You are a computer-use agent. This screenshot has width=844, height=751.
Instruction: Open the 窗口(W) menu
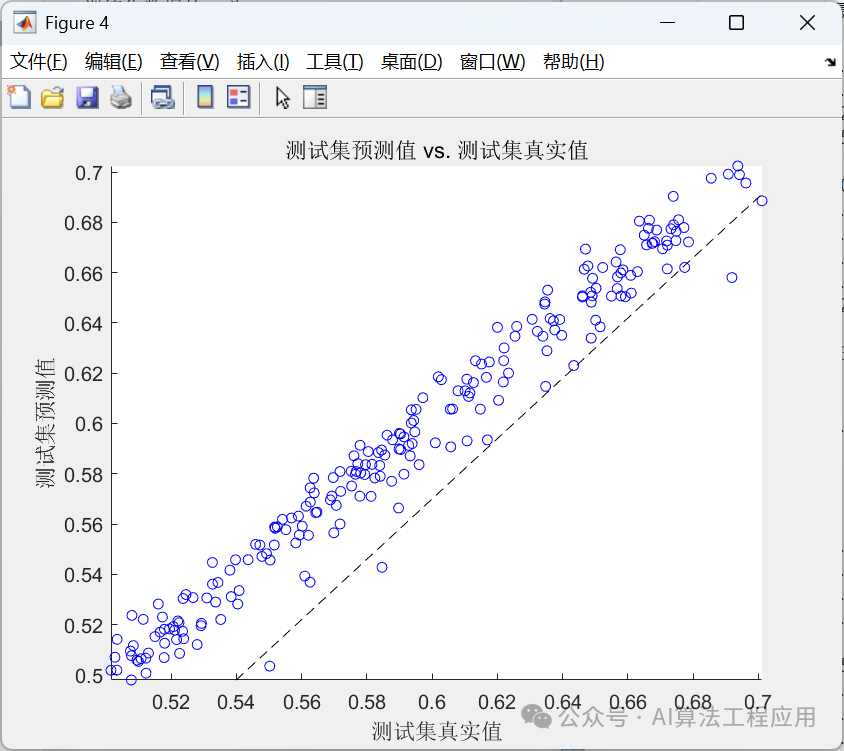coord(493,61)
